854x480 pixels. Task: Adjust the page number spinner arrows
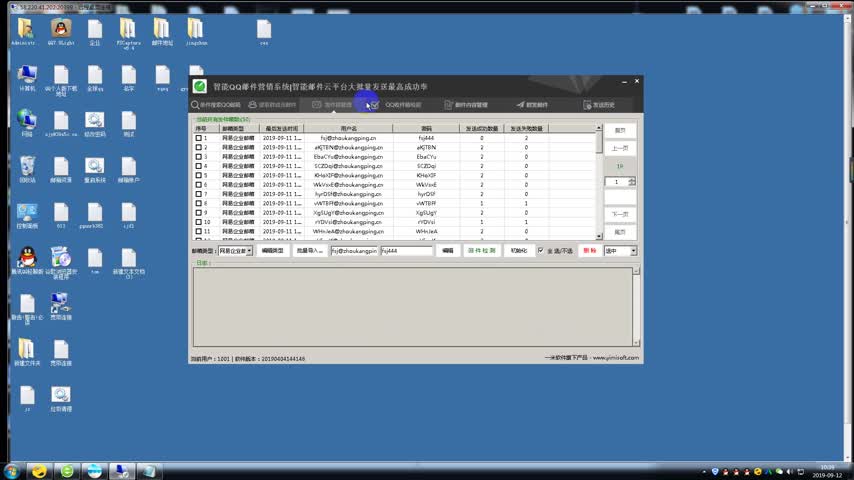(632, 181)
